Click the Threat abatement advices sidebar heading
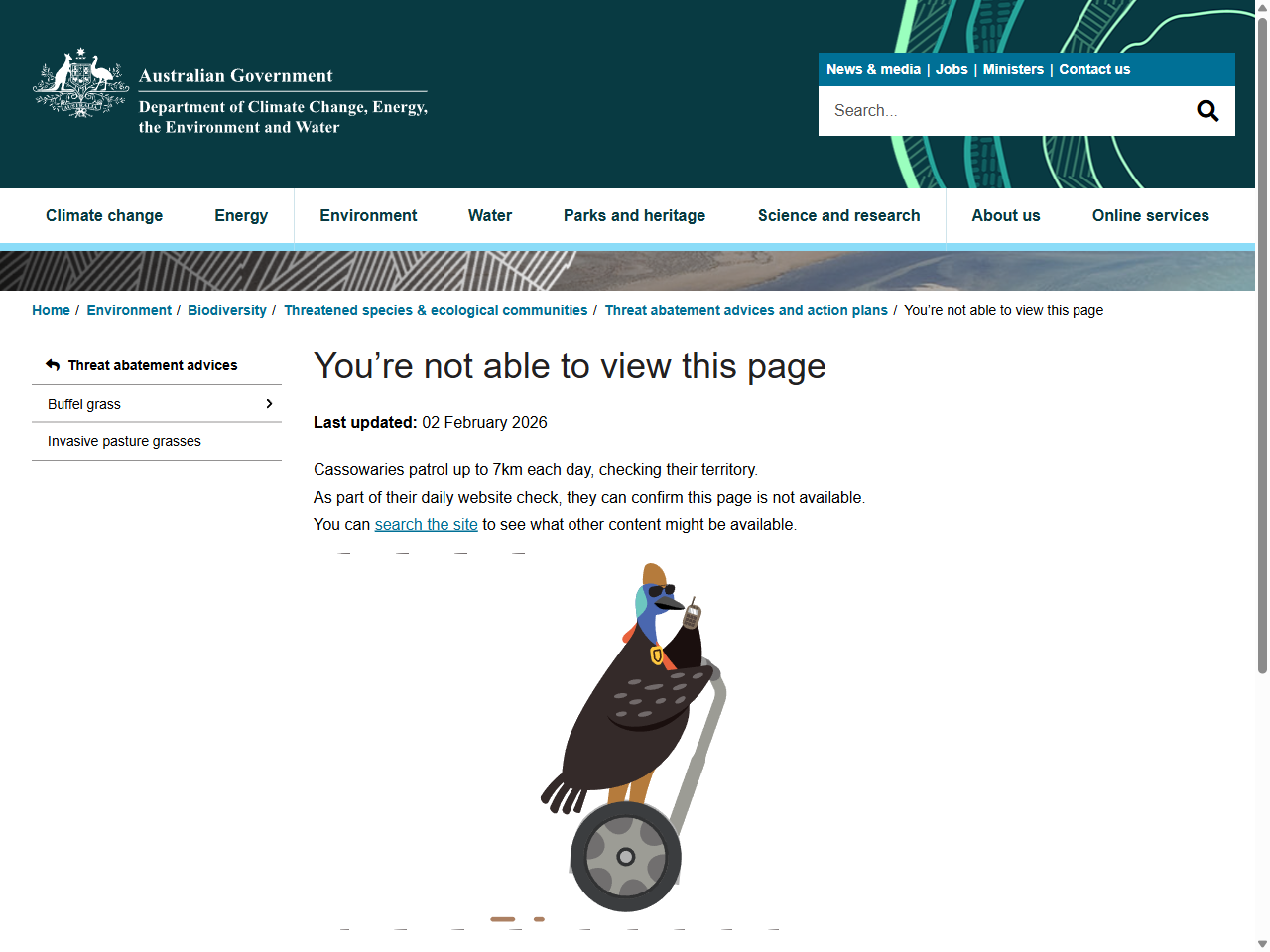Image resolution: width=1270 pixels, height=952 pixels. click(153, 365)
